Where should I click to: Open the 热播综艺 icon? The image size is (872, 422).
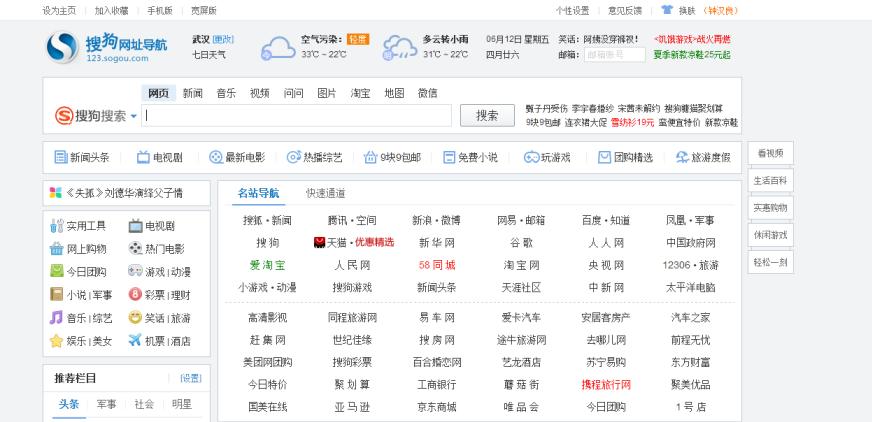293,157
